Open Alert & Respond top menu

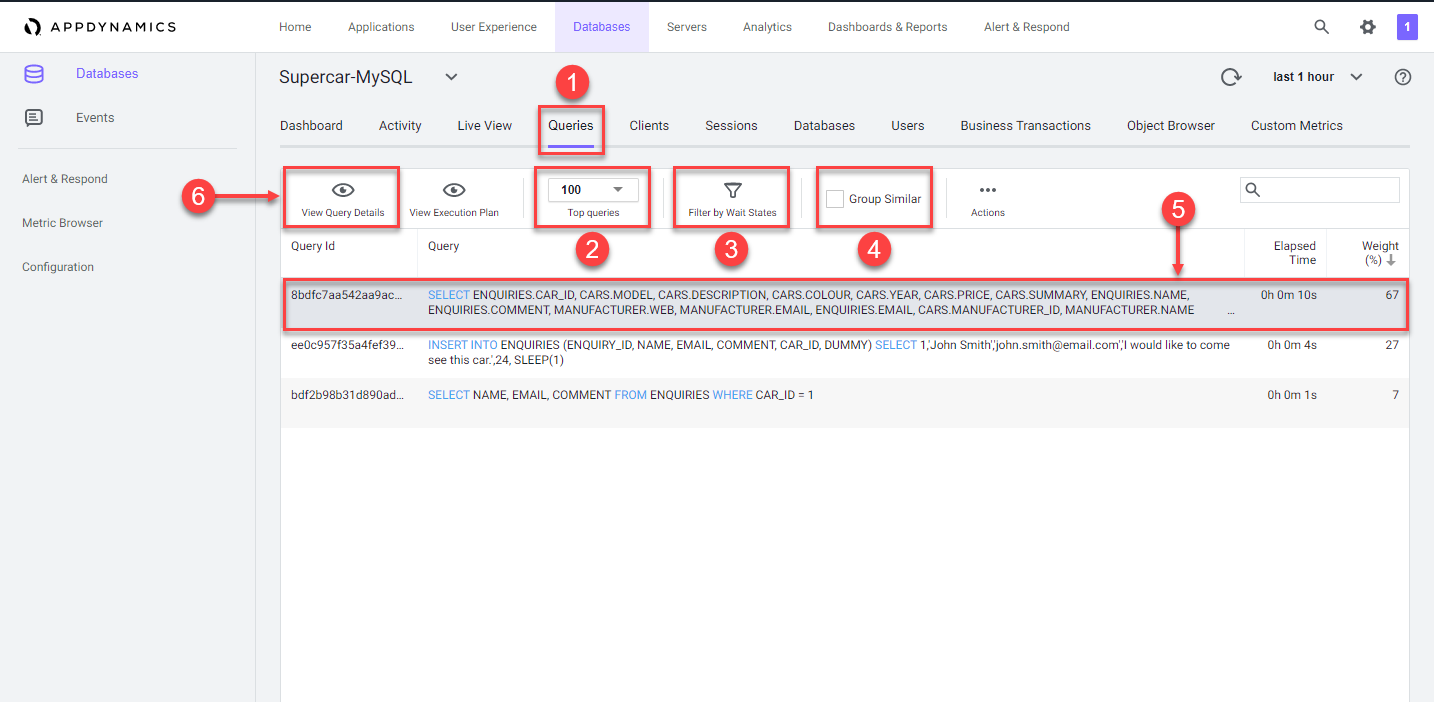pyautogui.click(x=1027, y=27)
